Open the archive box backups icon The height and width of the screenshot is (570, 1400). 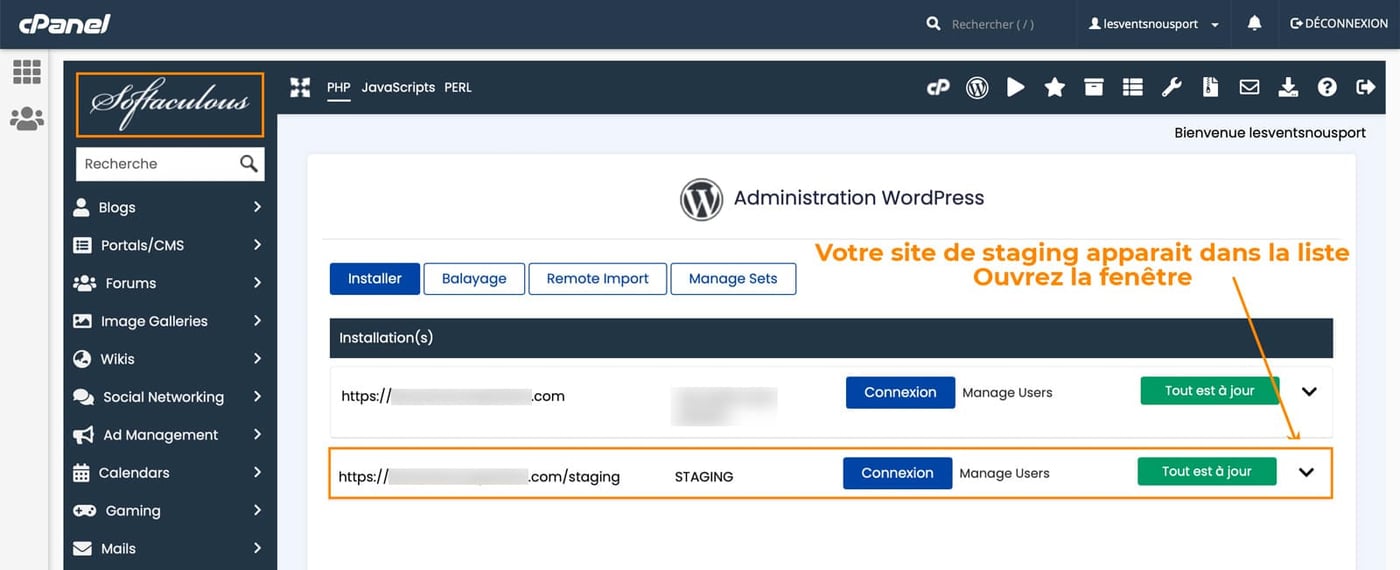tap(1094, 88)
